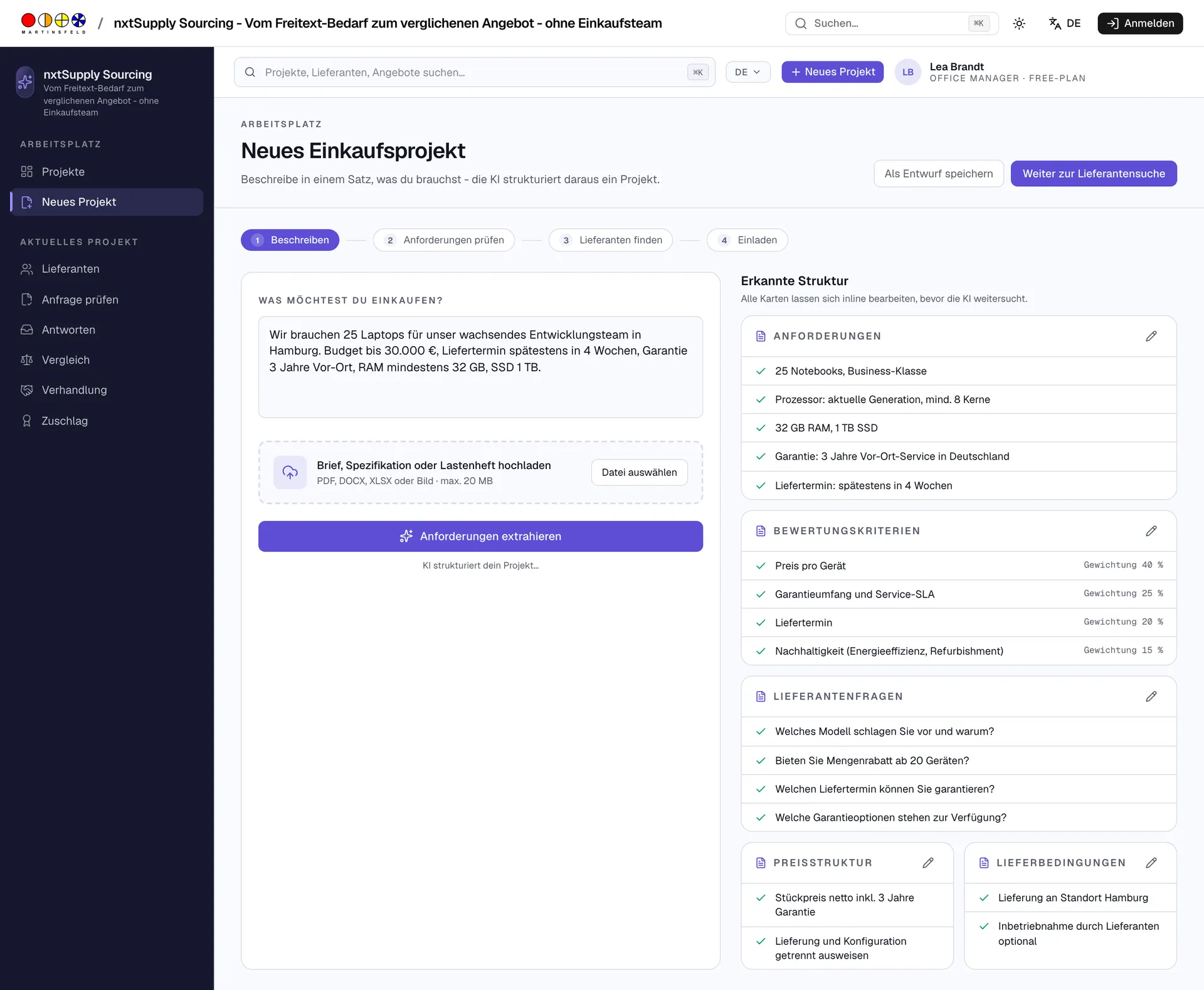Image resolution: width=1204 pixels, height=990 pixels.
Task: Click 'Welches Modell schlagen Sie vor und warum?'
Action: [x=884, y=731]
